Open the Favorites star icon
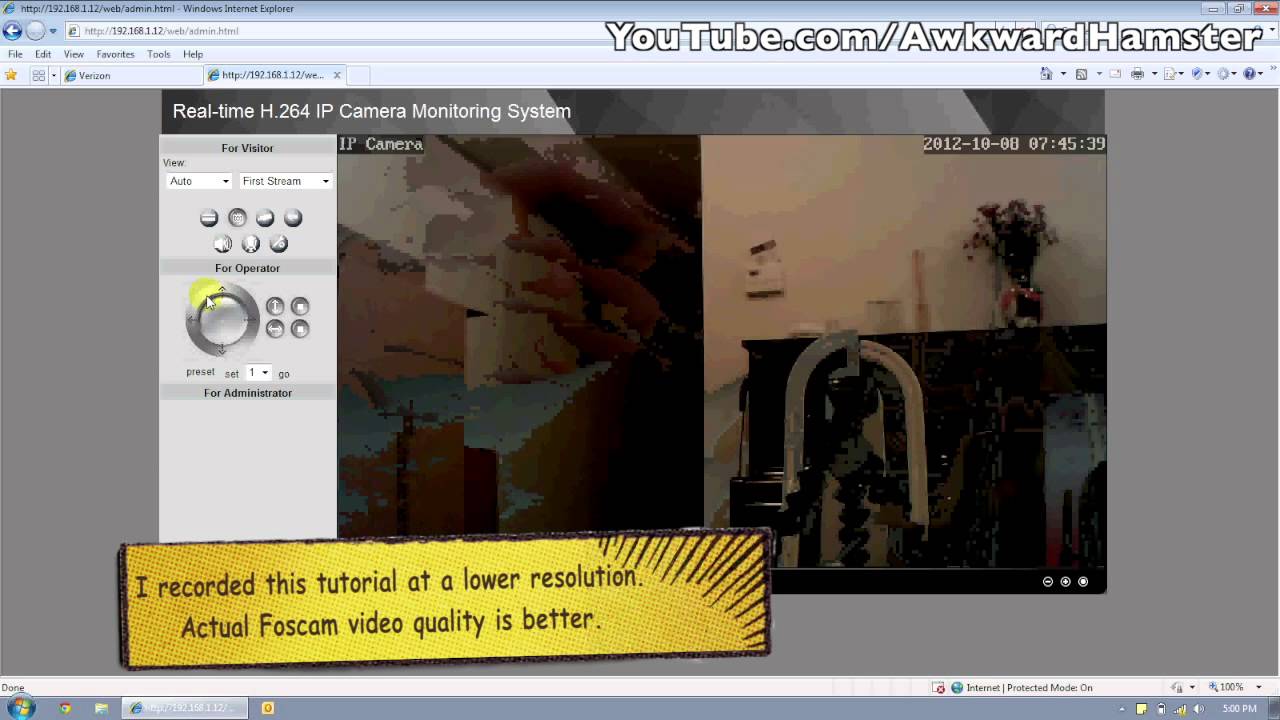This screenshot has height=720, width=1280. tap(11, 75)
